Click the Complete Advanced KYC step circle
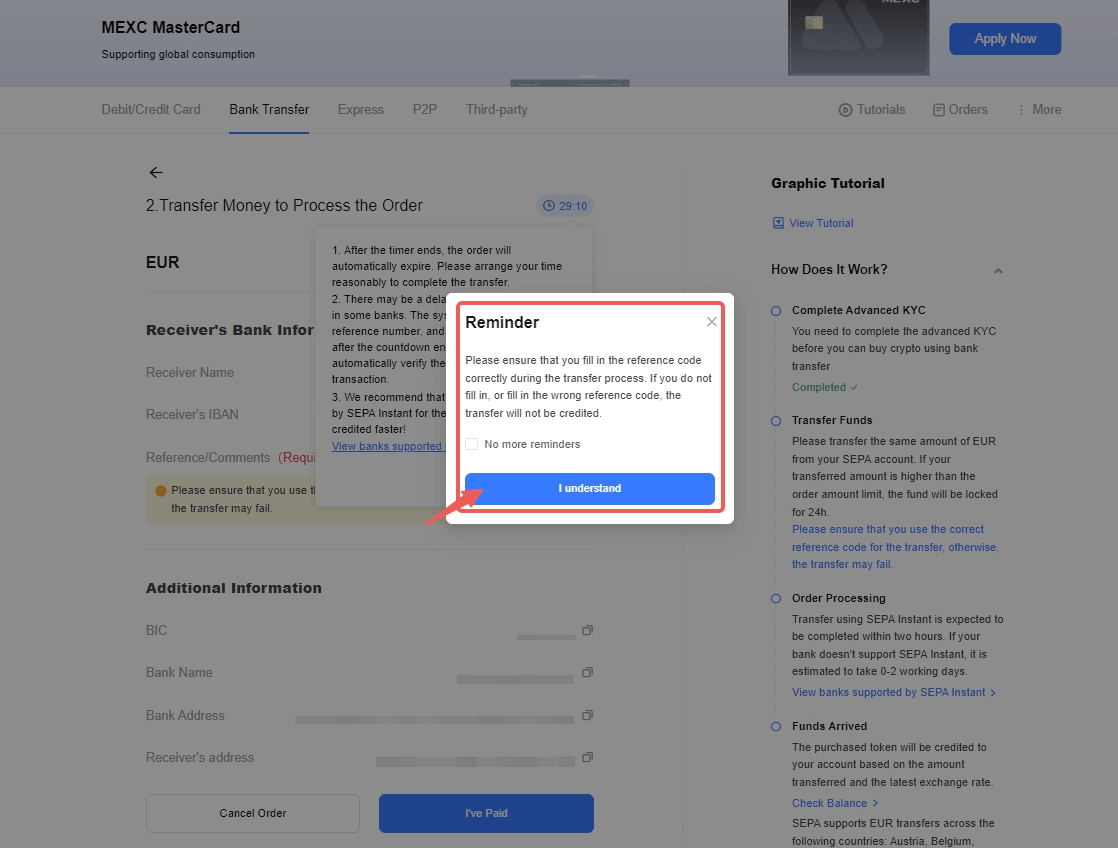The image size is (1118, 848). (776, 311)
